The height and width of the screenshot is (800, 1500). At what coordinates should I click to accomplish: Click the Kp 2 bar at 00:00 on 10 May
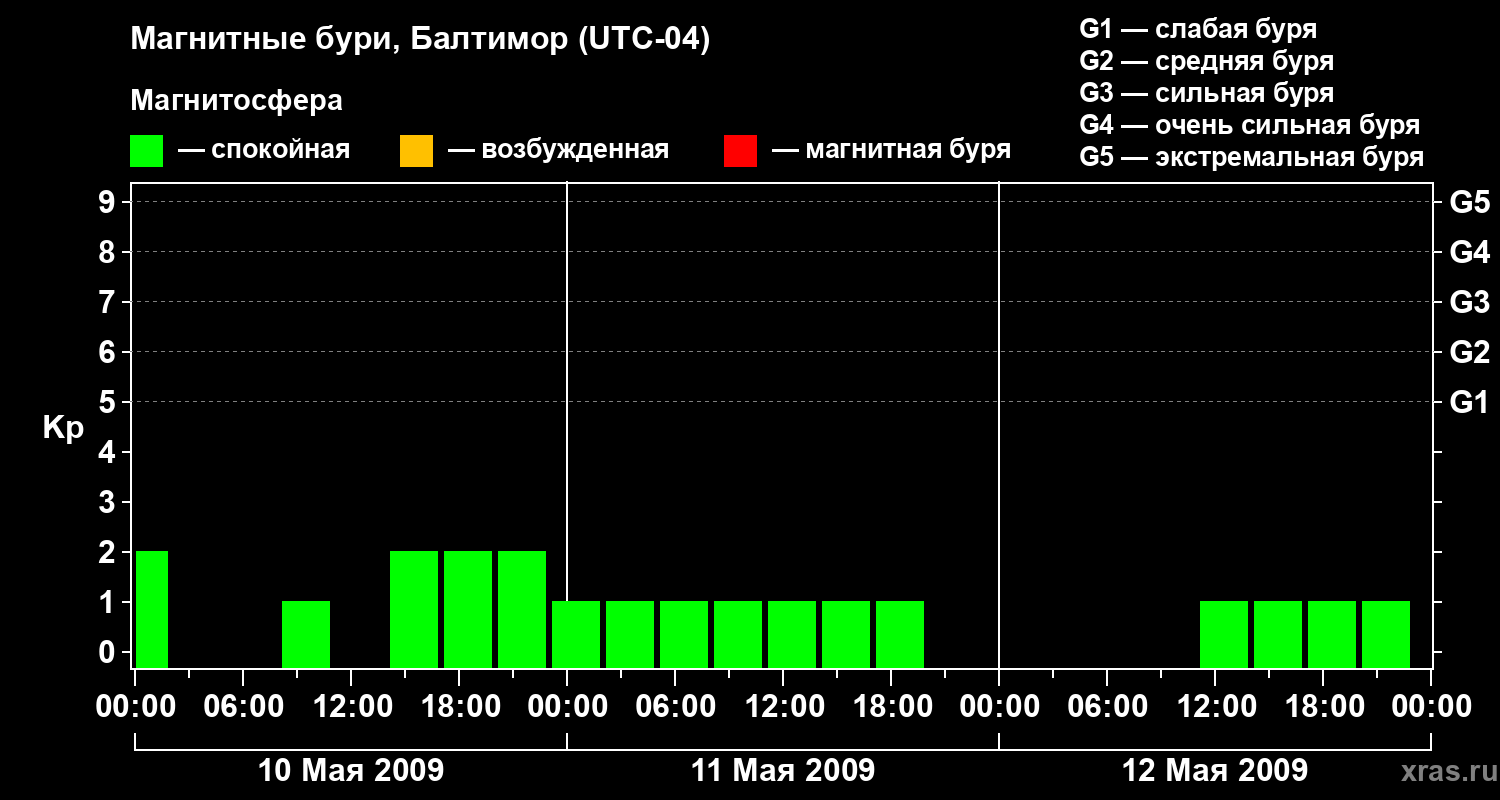coord(152,609)
